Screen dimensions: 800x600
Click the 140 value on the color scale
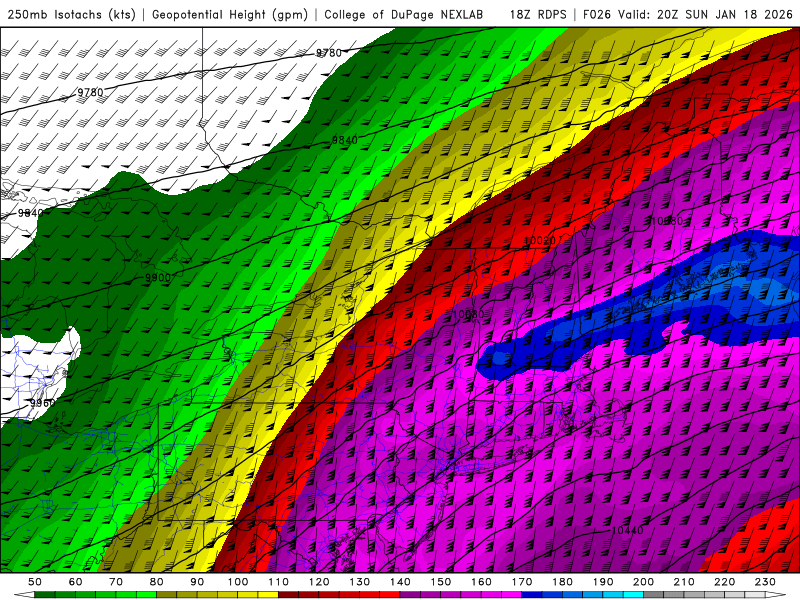(400, 582)
